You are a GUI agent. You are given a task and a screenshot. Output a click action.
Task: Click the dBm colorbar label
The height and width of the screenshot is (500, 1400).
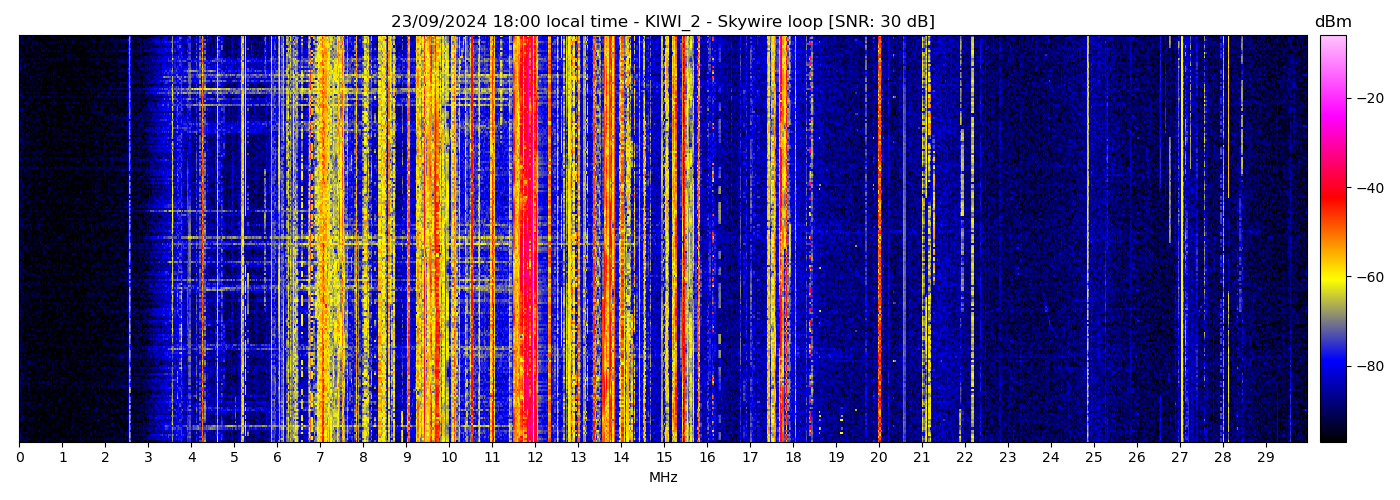pyautogui.click(x=1332, y=22)
